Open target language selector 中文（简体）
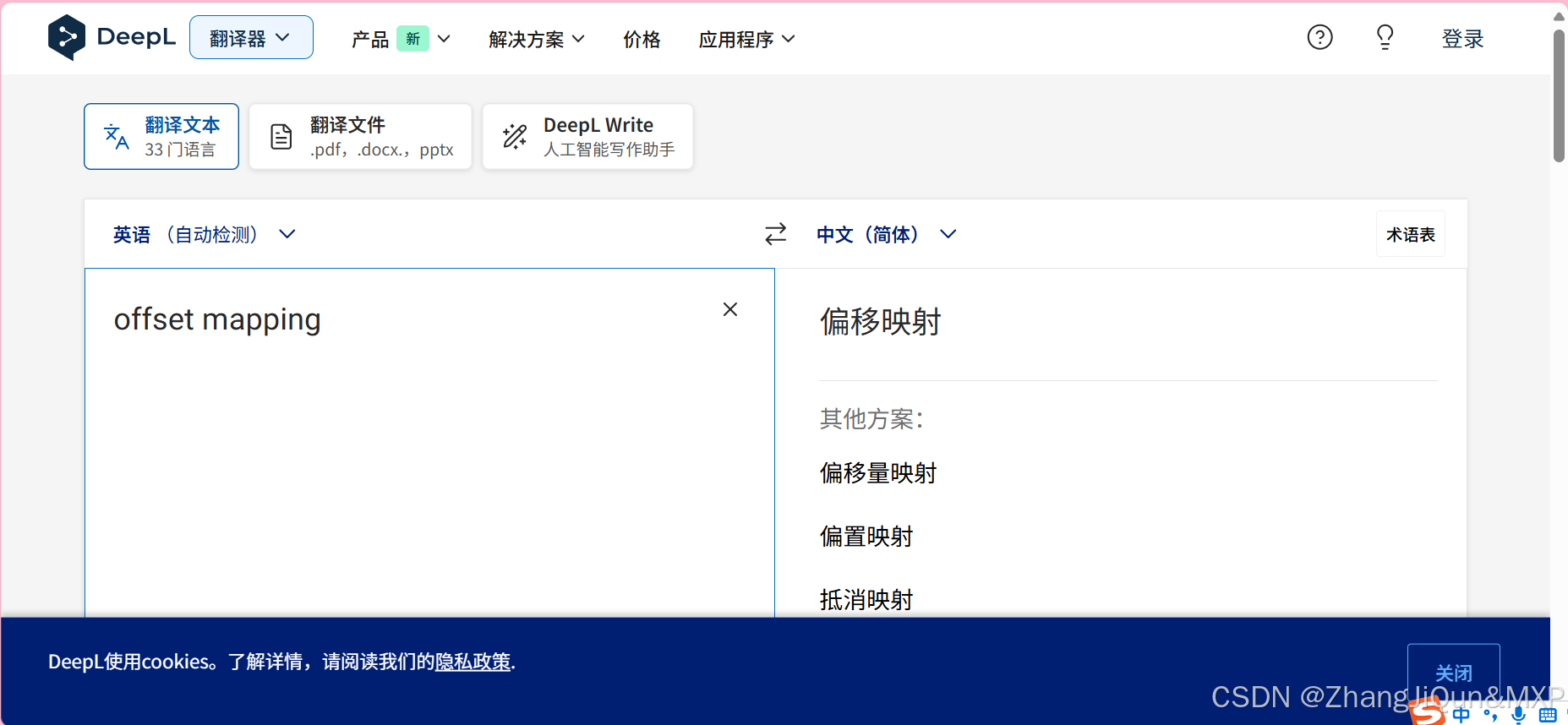 point(886,234)
